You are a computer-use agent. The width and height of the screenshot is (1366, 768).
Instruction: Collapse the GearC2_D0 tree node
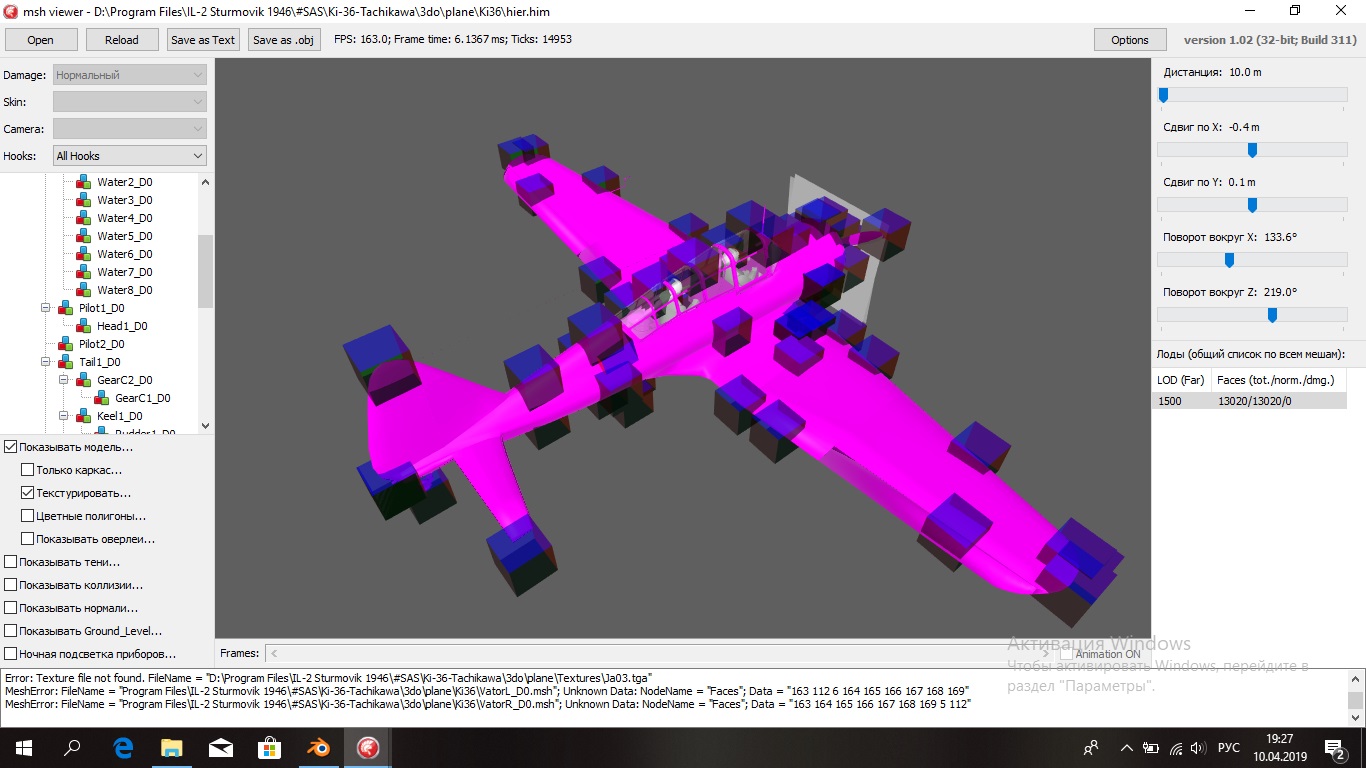[x=63, y=380]
